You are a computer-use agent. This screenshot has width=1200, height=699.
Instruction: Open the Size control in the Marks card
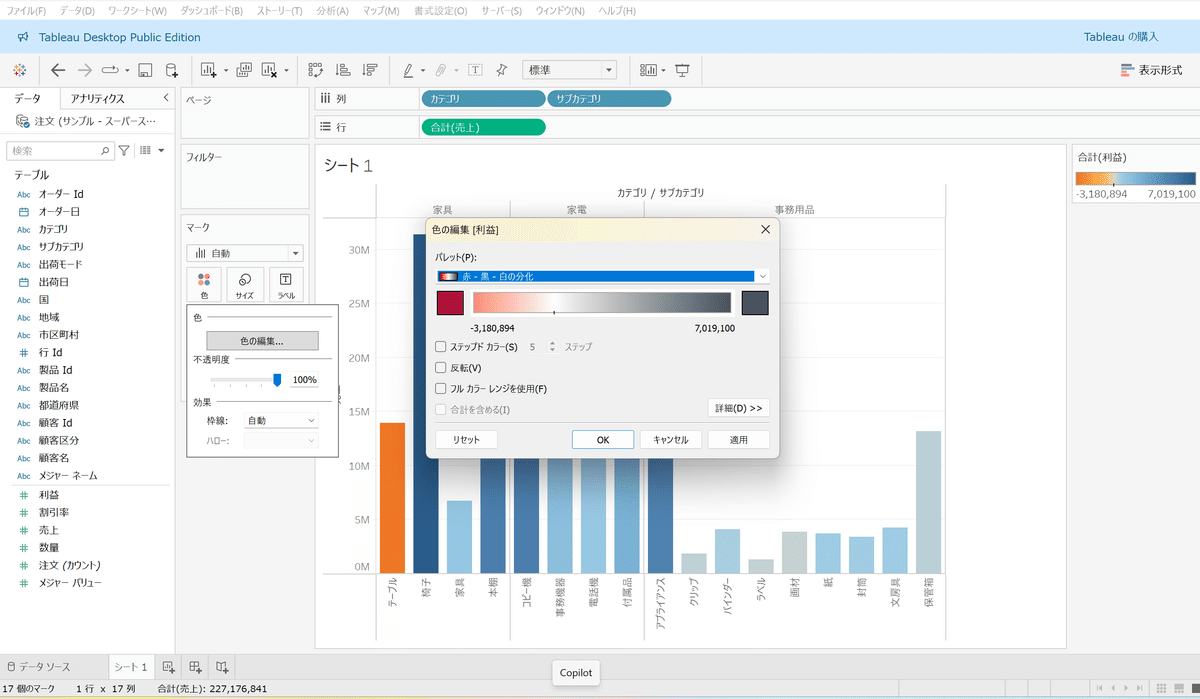(245, 285)
